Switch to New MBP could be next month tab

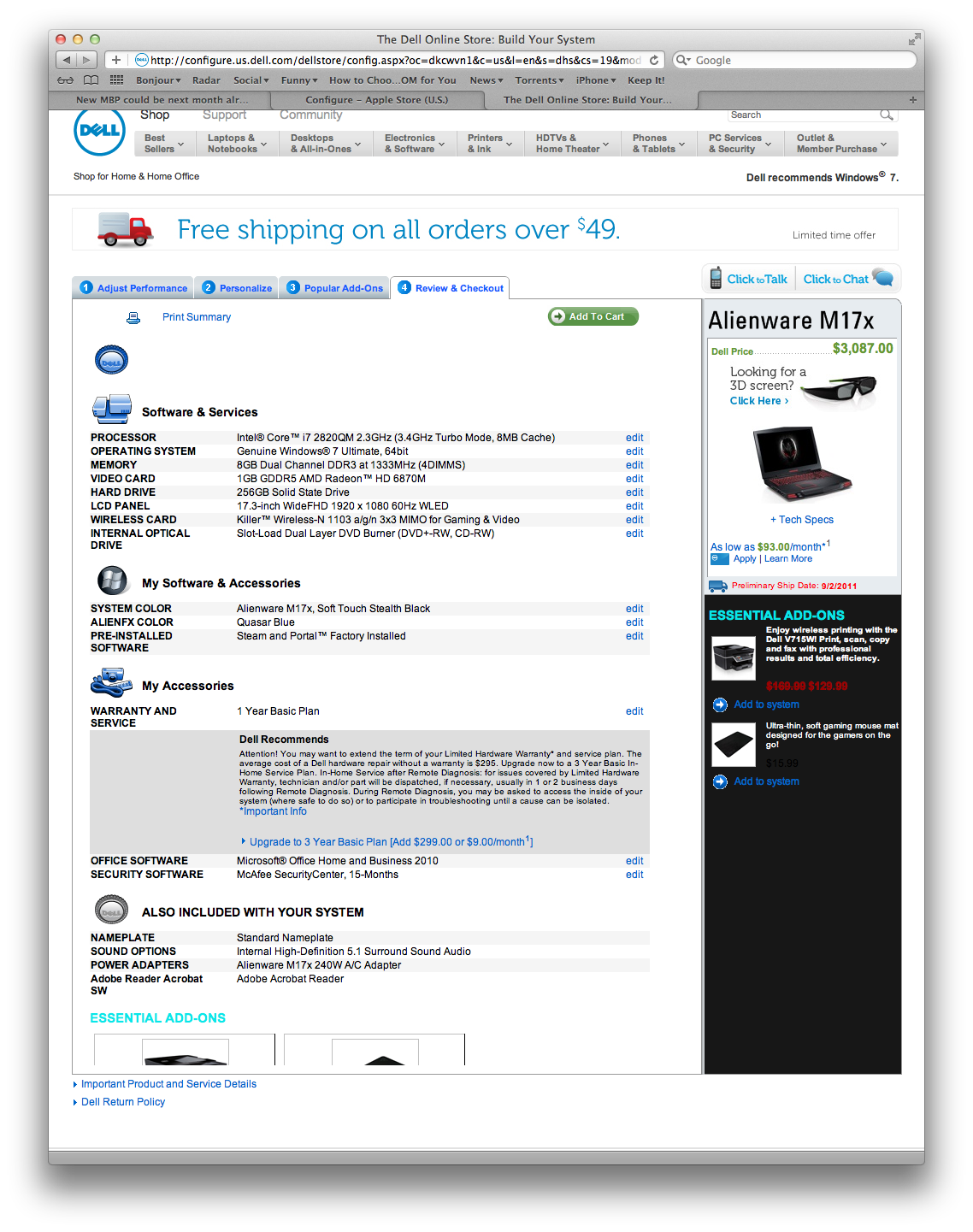(x=162, y=100)
